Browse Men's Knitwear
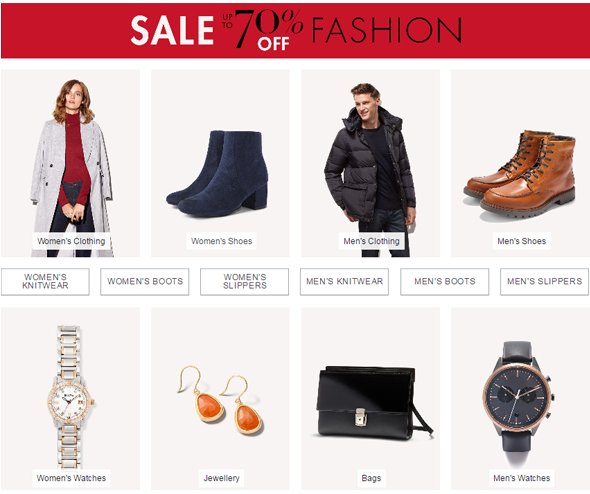The width and height of the screenshot is (590, 494). tap(344, 281)
